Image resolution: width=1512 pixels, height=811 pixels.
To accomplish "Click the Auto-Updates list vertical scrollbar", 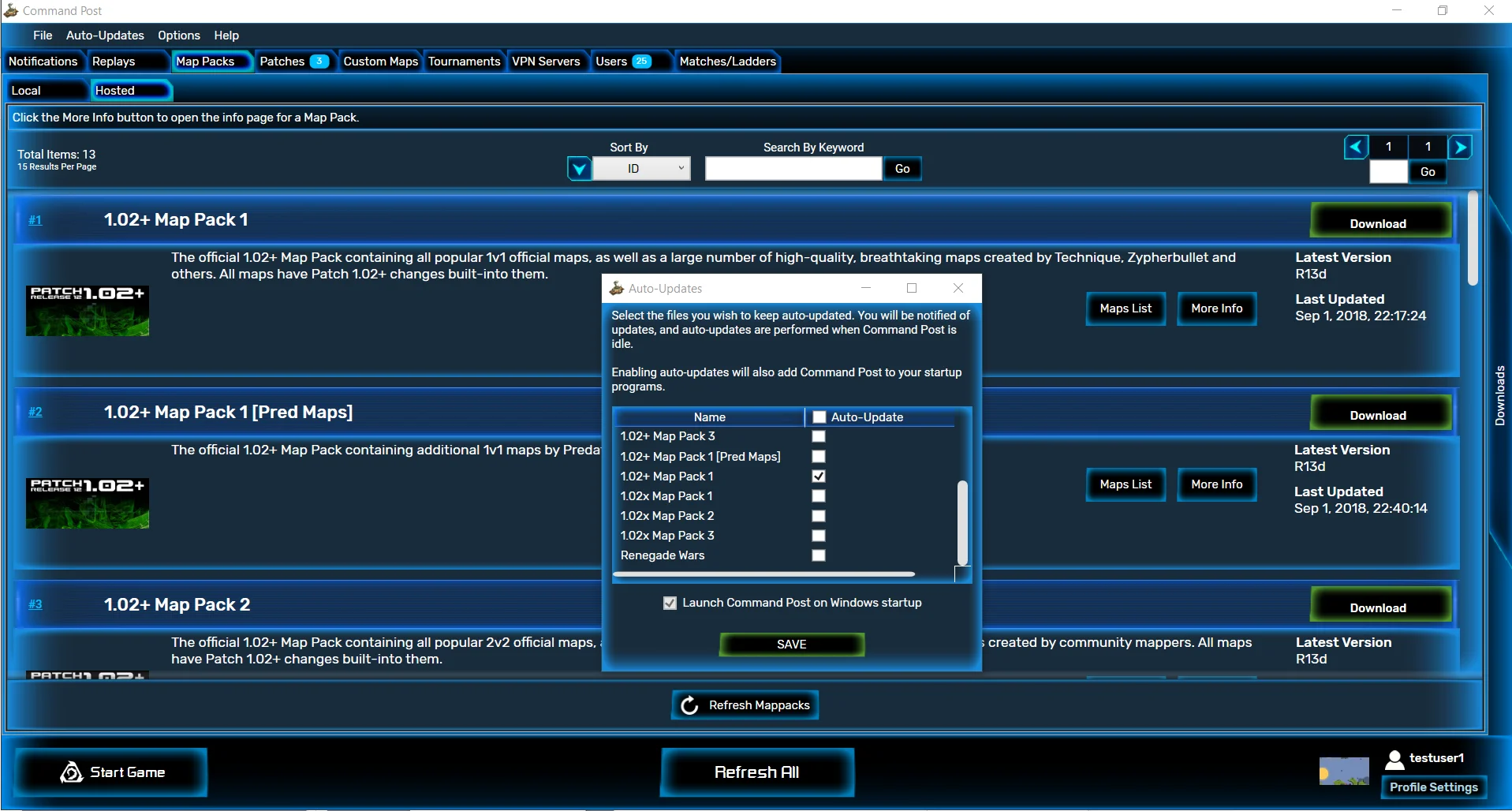I will coord(962,522).
